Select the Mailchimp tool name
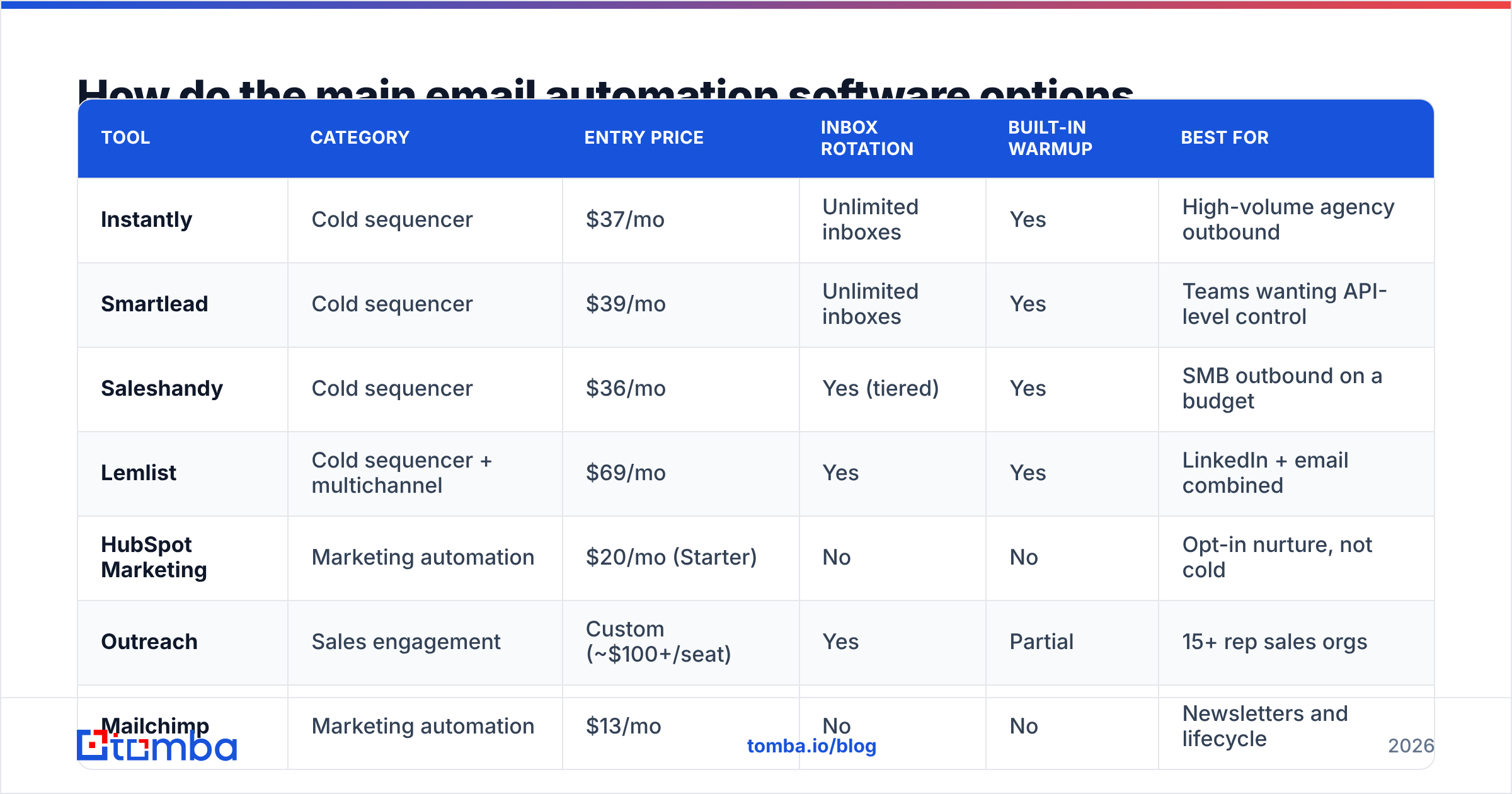The image size is (1512, 794). (155, 725)
